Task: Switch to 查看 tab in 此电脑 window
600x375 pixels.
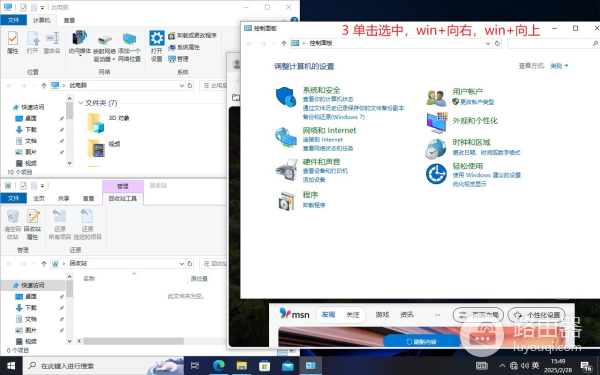Action: 69,20
